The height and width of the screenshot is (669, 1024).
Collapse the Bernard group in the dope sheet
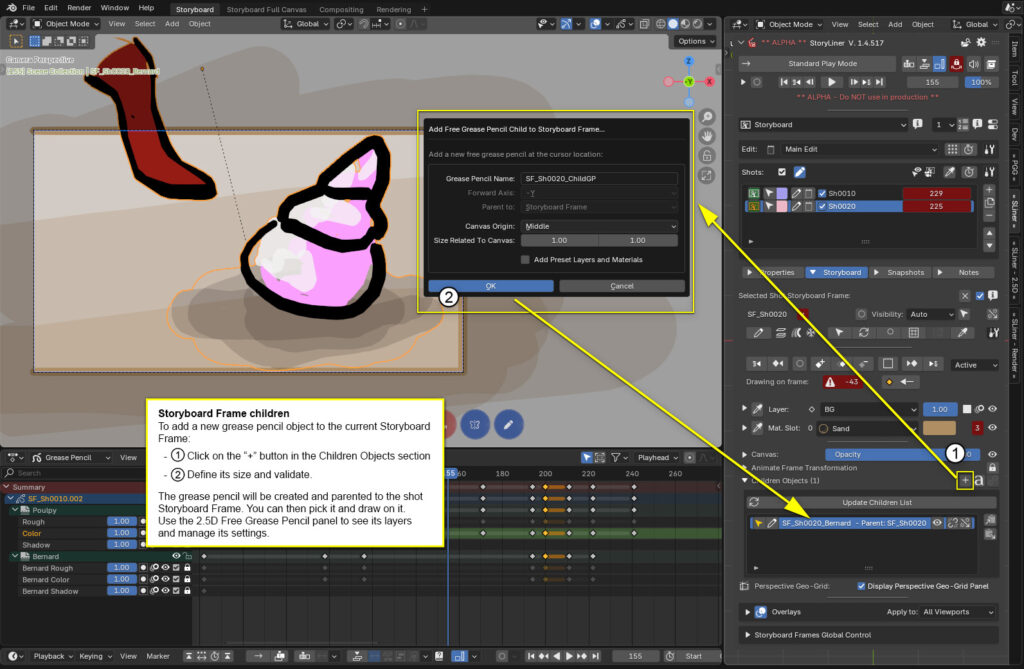click(x=14, y=556)
